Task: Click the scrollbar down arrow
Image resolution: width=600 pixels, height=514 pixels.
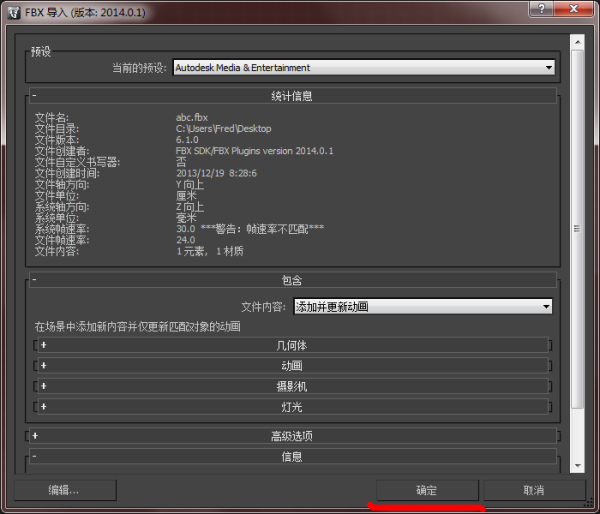Action: [x=578, y=466]
